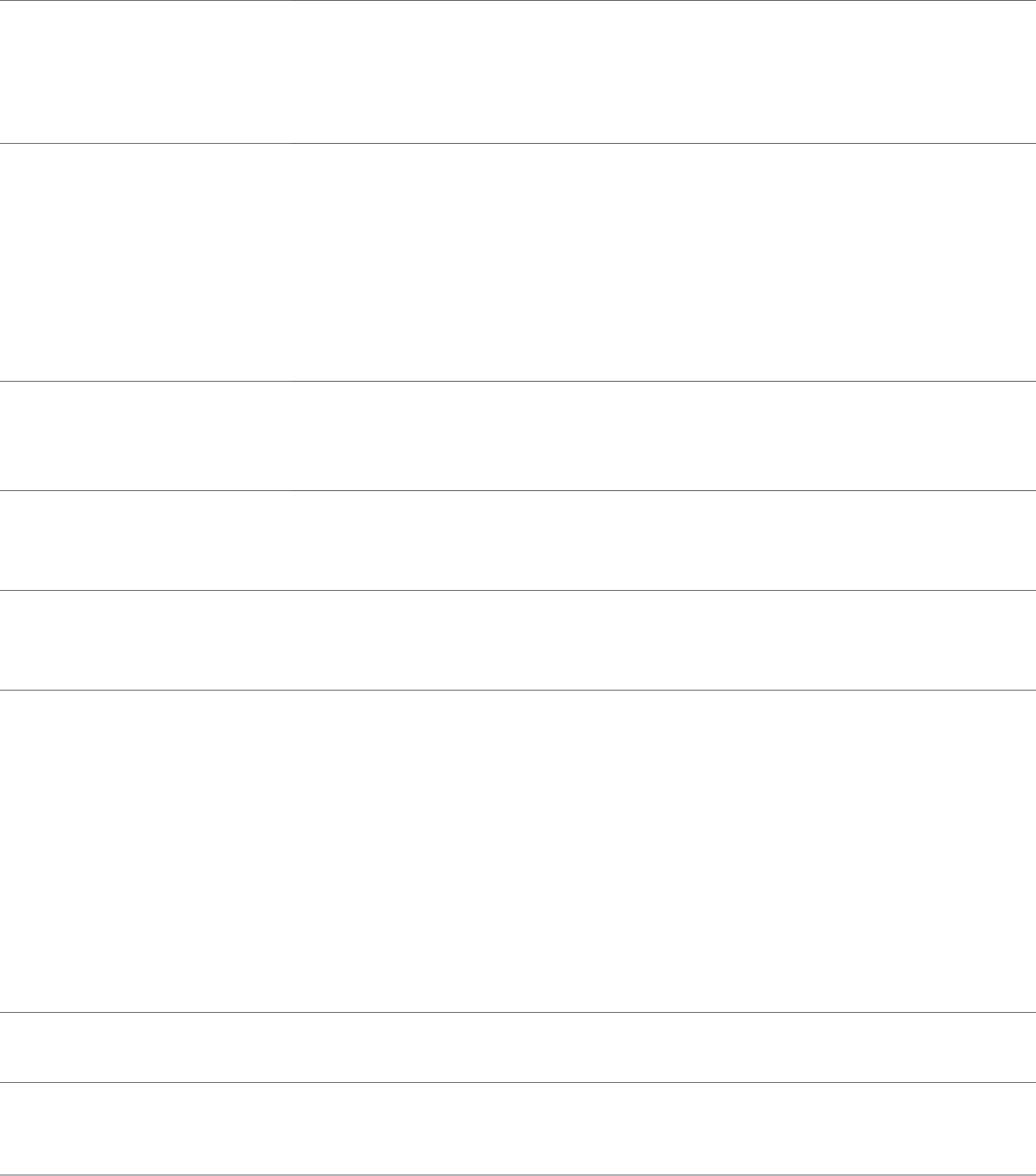Click the divider between third and fourth rows

click(518, 490)
